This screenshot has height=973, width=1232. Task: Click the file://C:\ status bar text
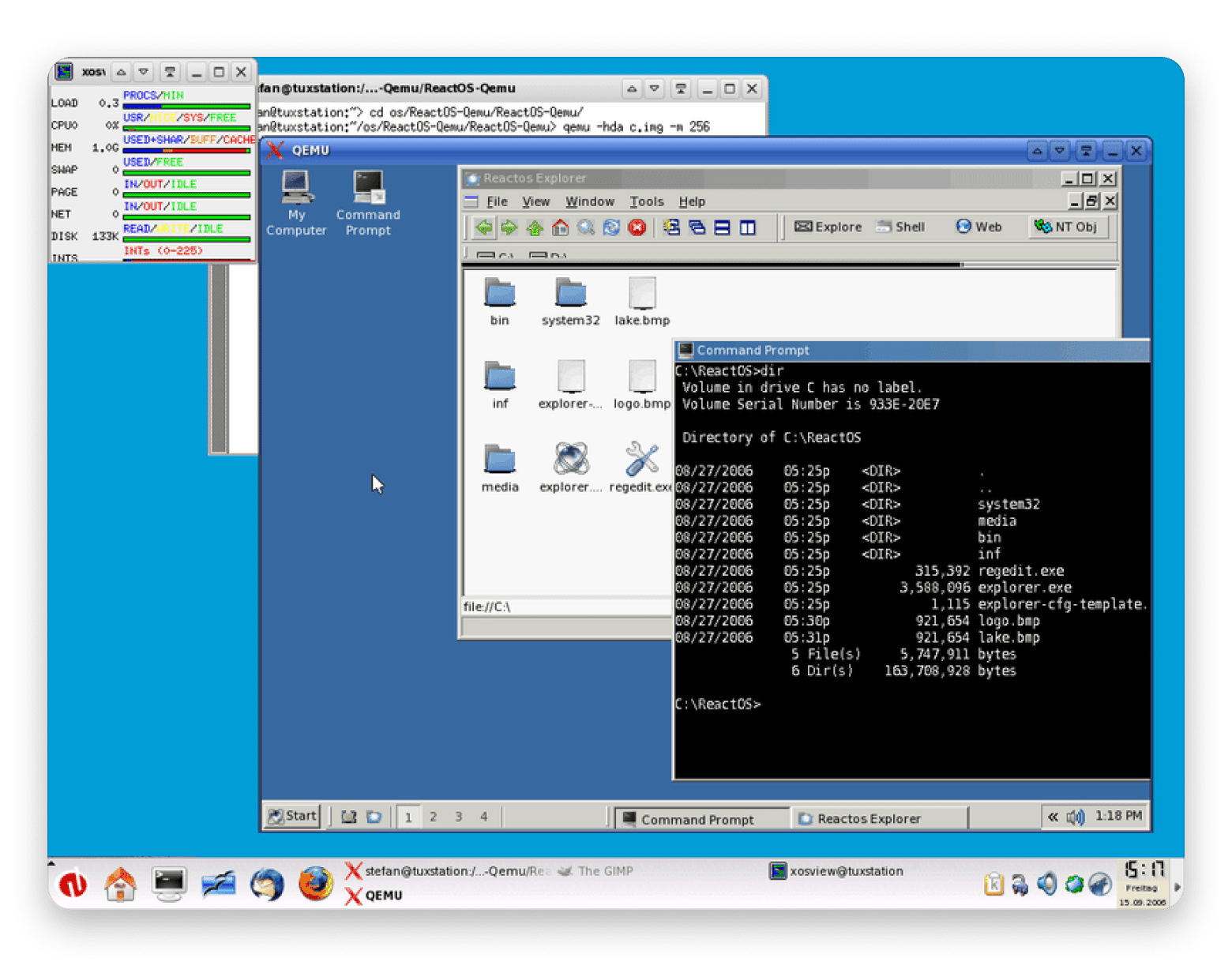tap(486, 607)
